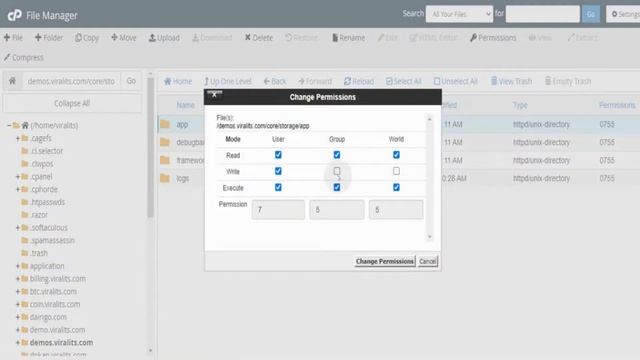Expand the application folder node
Viewport: 640px width, 360px height.
(18, 266)
